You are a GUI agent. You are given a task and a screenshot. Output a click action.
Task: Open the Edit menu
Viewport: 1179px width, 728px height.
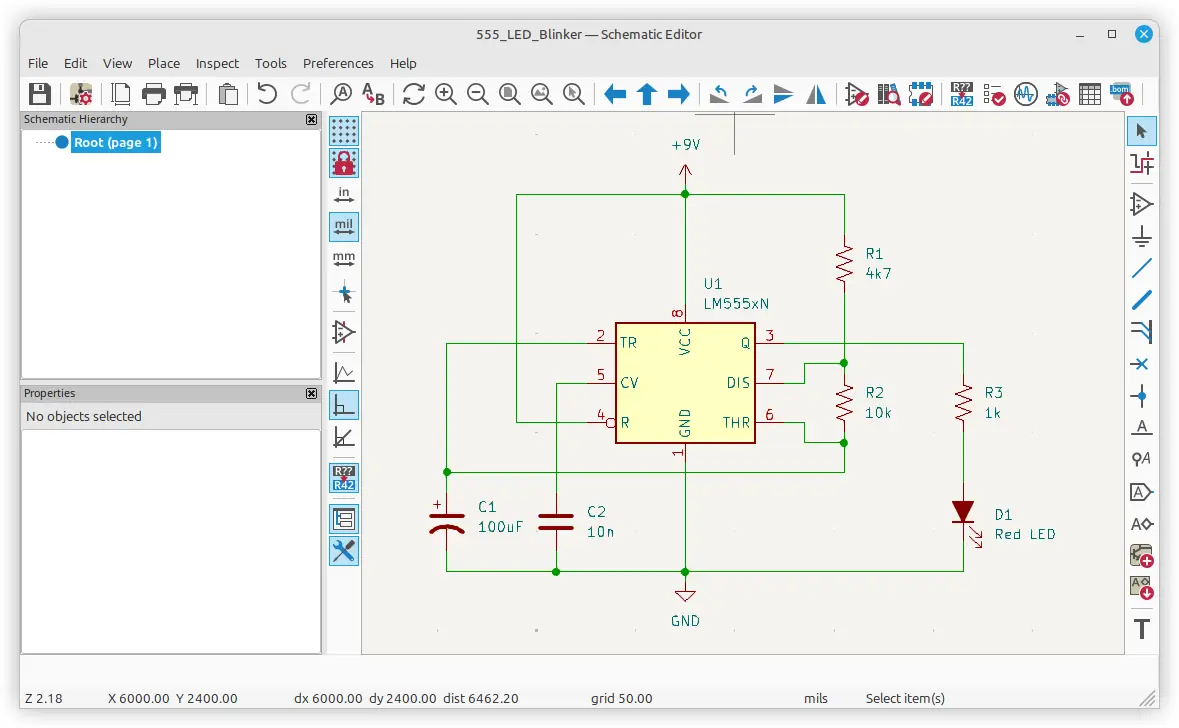(x=75, y=63)
